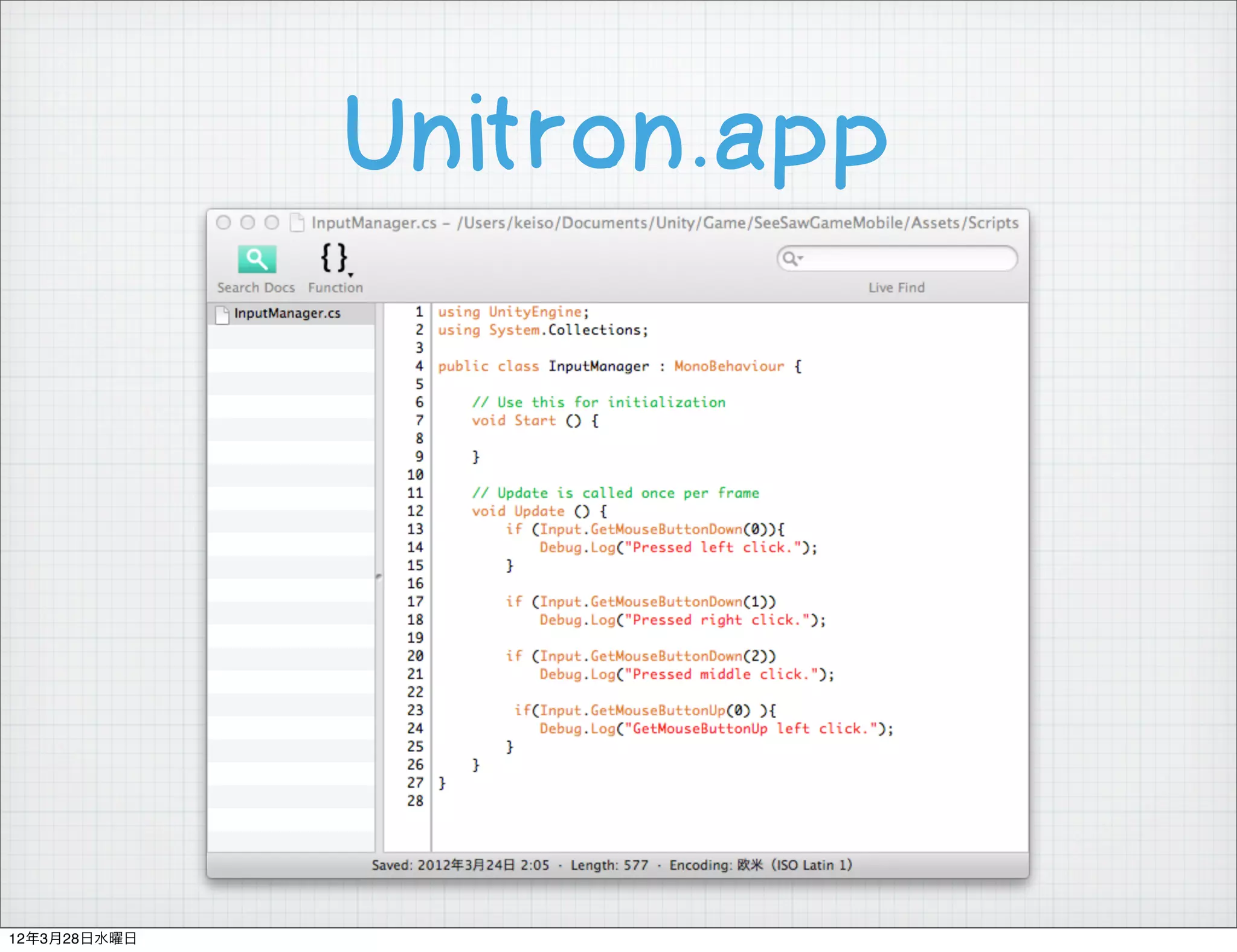
Task: Click line number 28 in the gutter
Action: (415, 801)
